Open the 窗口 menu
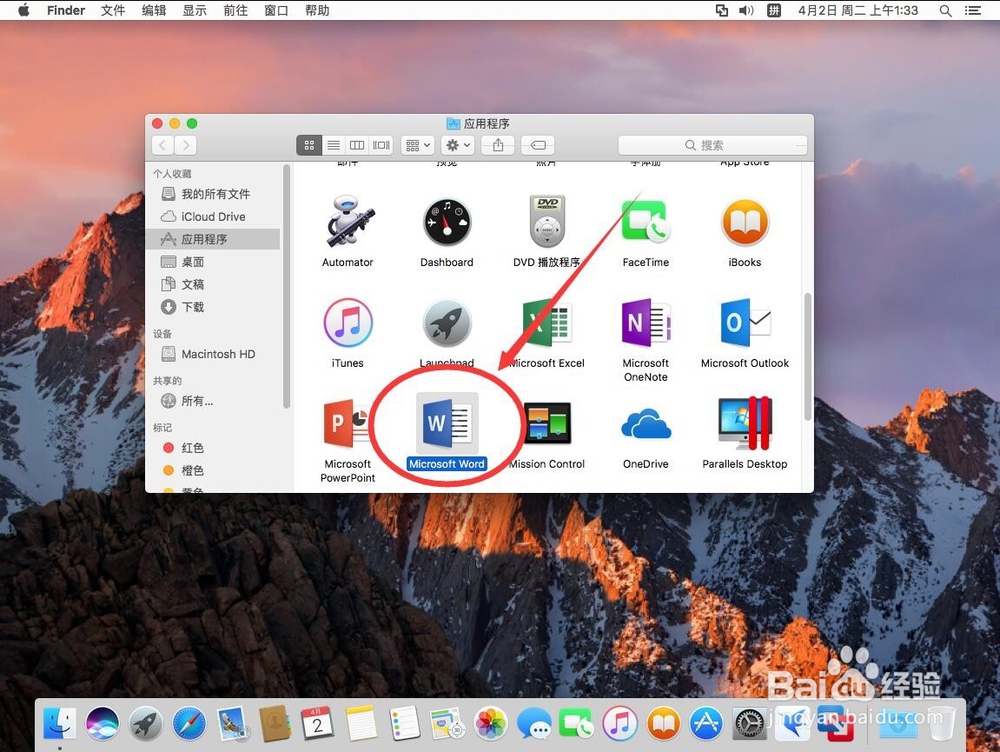This screenshot has width=1000, height=752. pyautogui.click(x=276, y=10)
